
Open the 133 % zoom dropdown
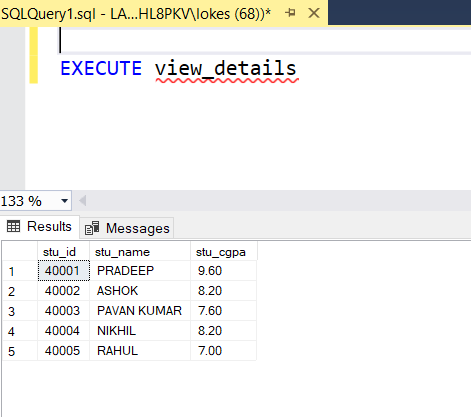[x=64, y=201]
